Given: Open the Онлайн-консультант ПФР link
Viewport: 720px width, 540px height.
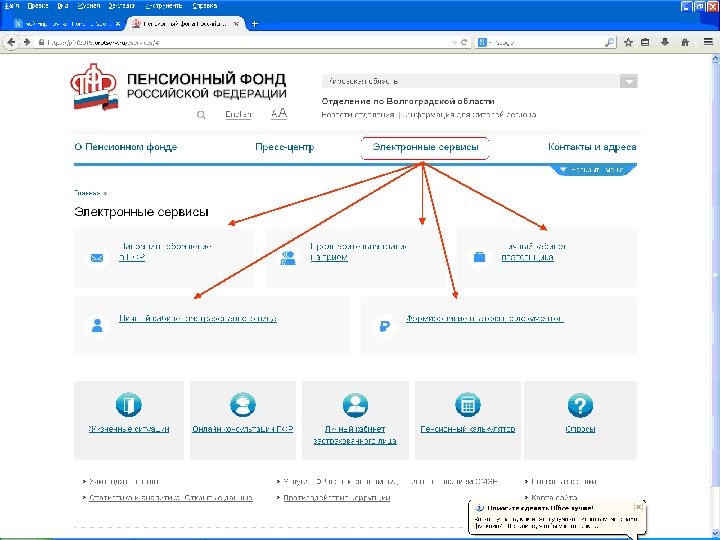Looking at the screenshot, I should click(242, 429).
